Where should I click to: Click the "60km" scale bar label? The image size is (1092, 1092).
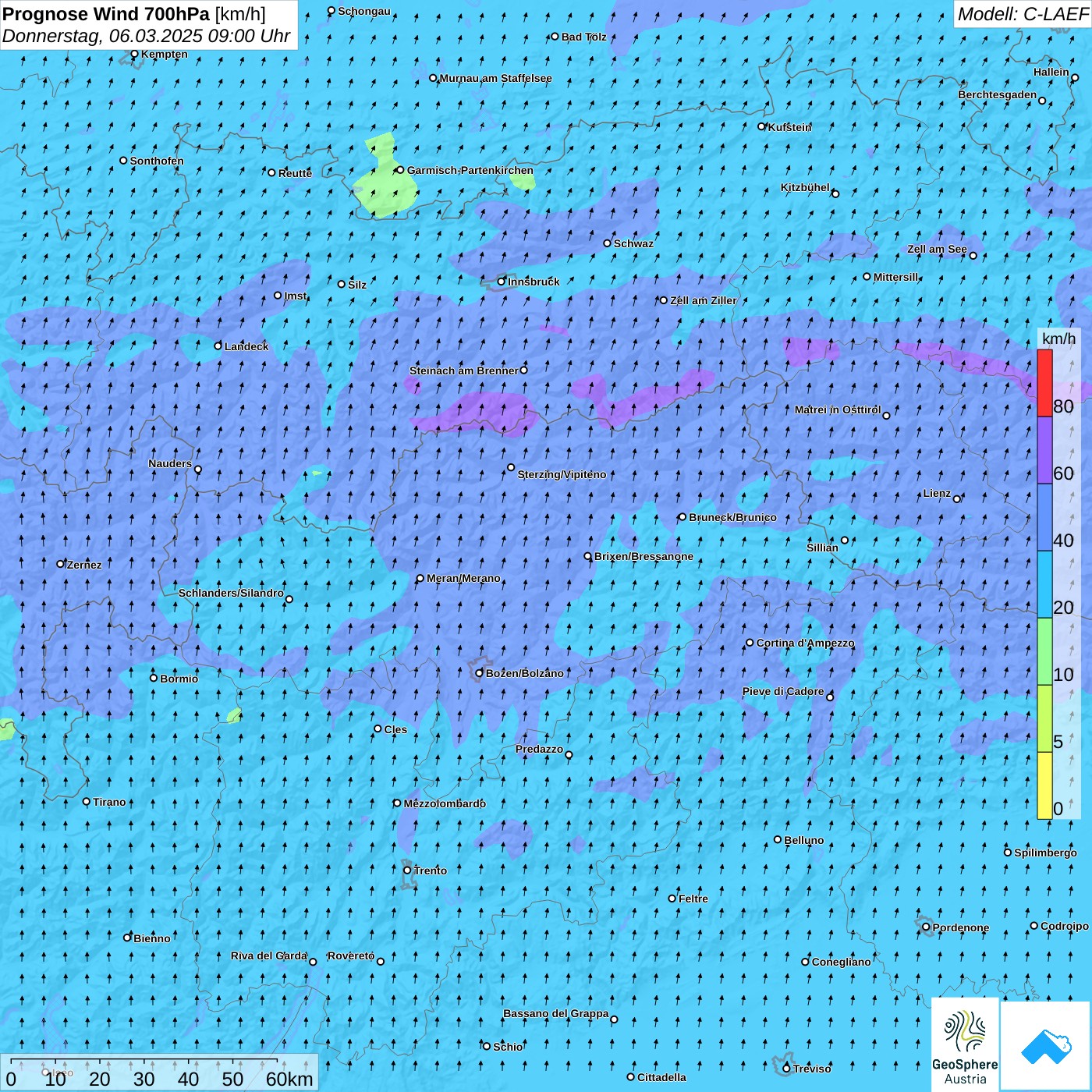point(289,1079)
